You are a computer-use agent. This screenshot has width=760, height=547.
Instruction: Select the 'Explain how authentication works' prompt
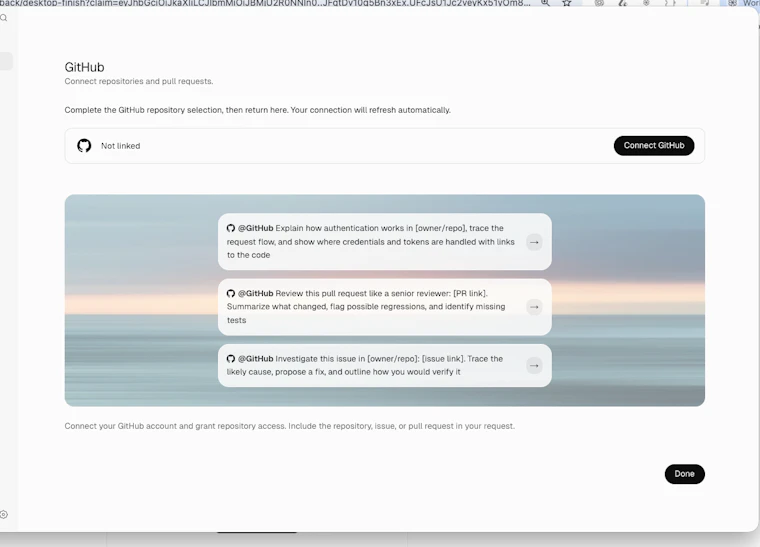point(384,242)
